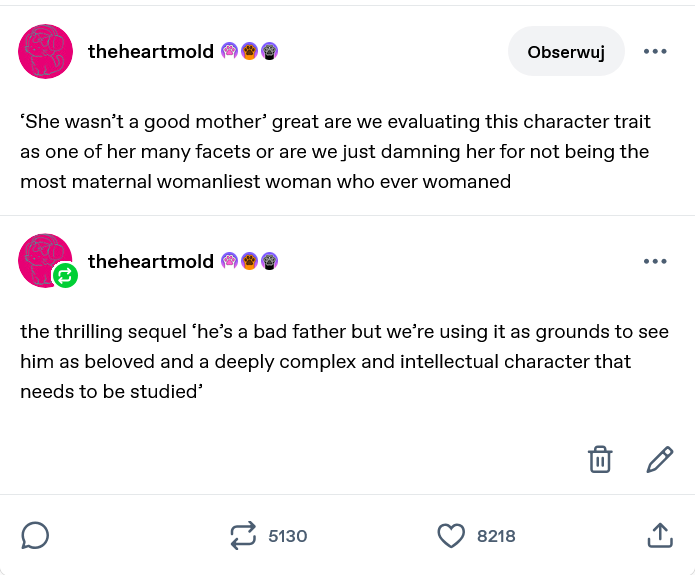695x575 pixels.
Task: Share the post using the upload arrow icon
Action: pos(660,536)
